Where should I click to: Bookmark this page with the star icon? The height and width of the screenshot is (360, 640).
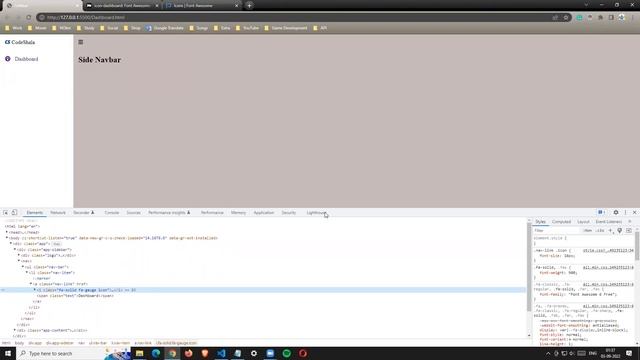pyautogui.click(x=566, y=18)
